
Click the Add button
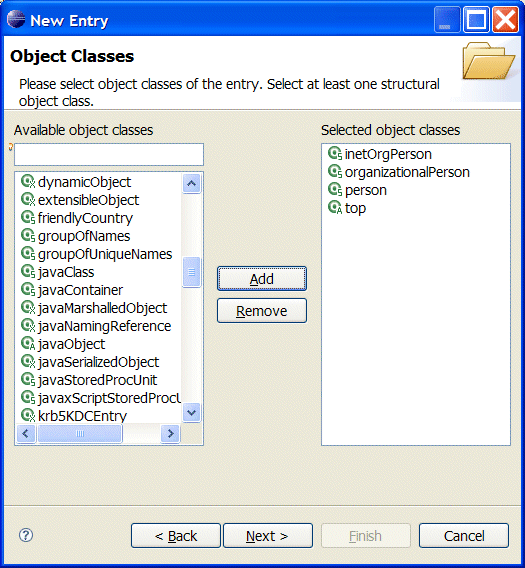262,279
